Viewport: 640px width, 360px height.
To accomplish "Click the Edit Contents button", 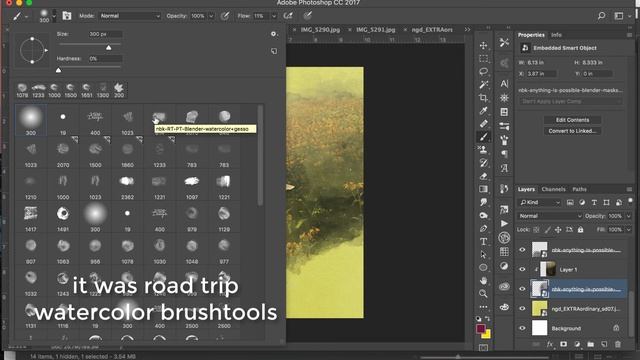I will tap(572, 120).
